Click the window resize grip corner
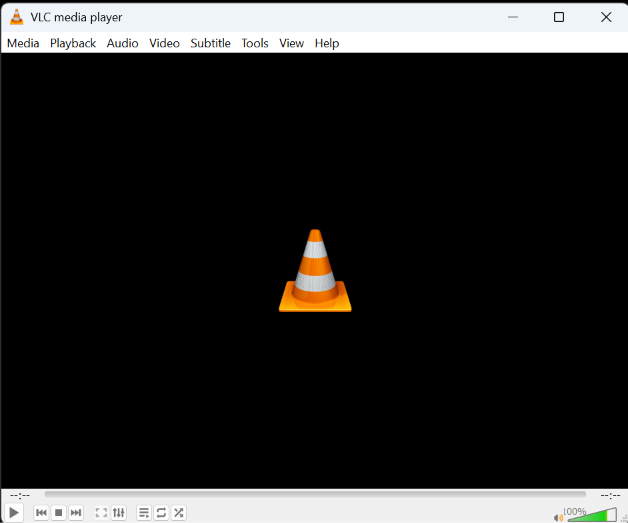Viewport: 628px width, 523px height. (624, 519)
